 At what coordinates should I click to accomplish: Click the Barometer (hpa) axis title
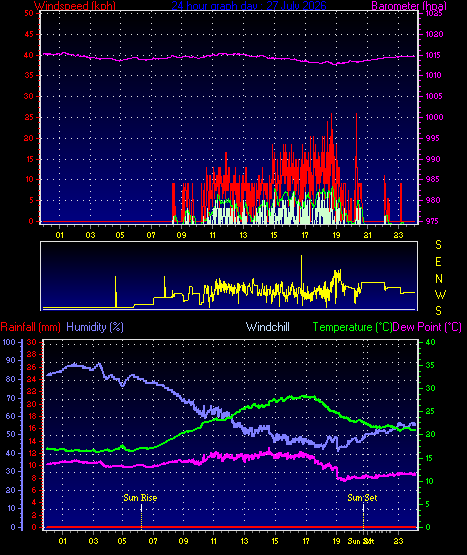pos(409,6)
